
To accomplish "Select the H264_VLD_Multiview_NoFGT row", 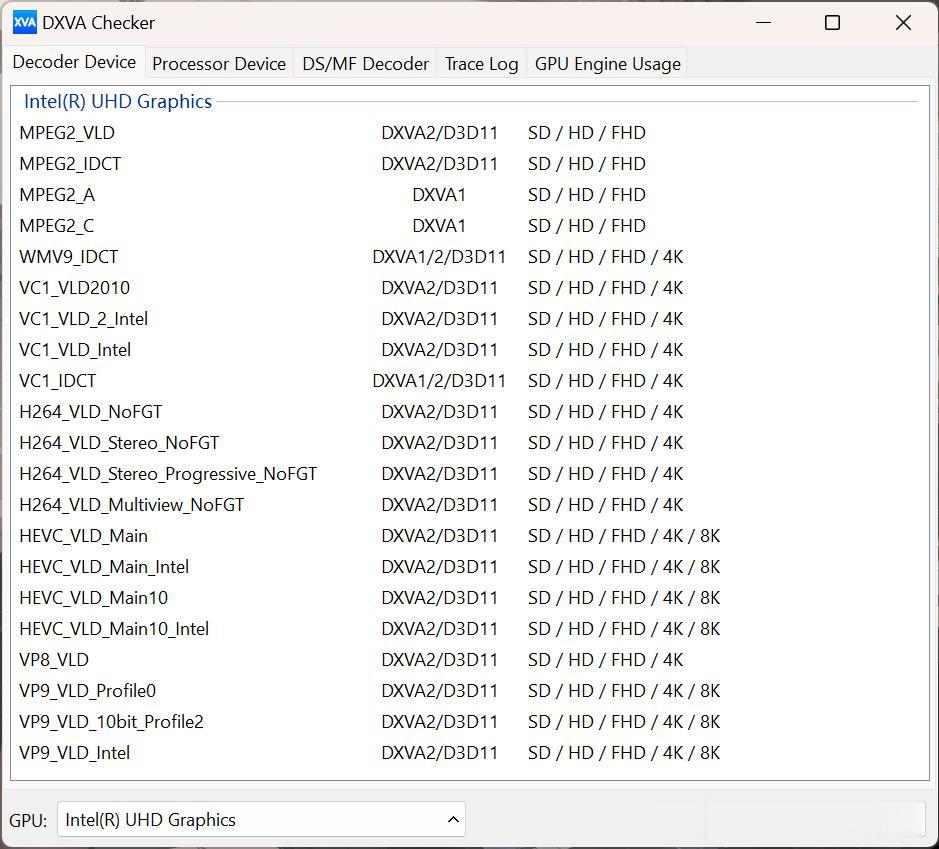I will (x=470, y=505).
